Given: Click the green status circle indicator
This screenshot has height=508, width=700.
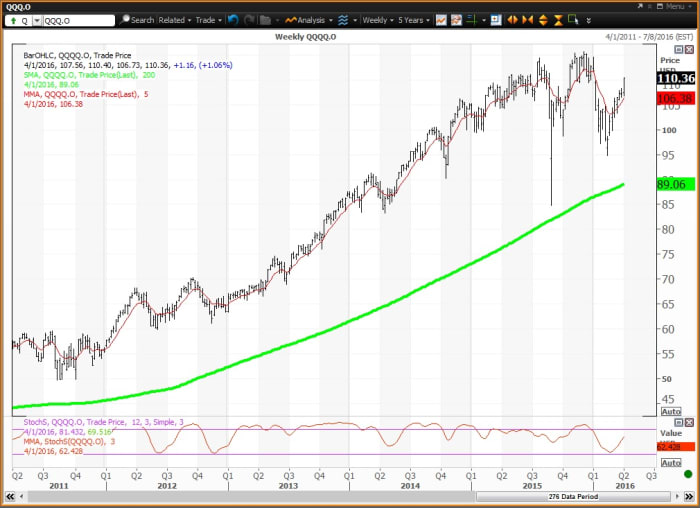Looking at the screenshot, I should 688,474.
